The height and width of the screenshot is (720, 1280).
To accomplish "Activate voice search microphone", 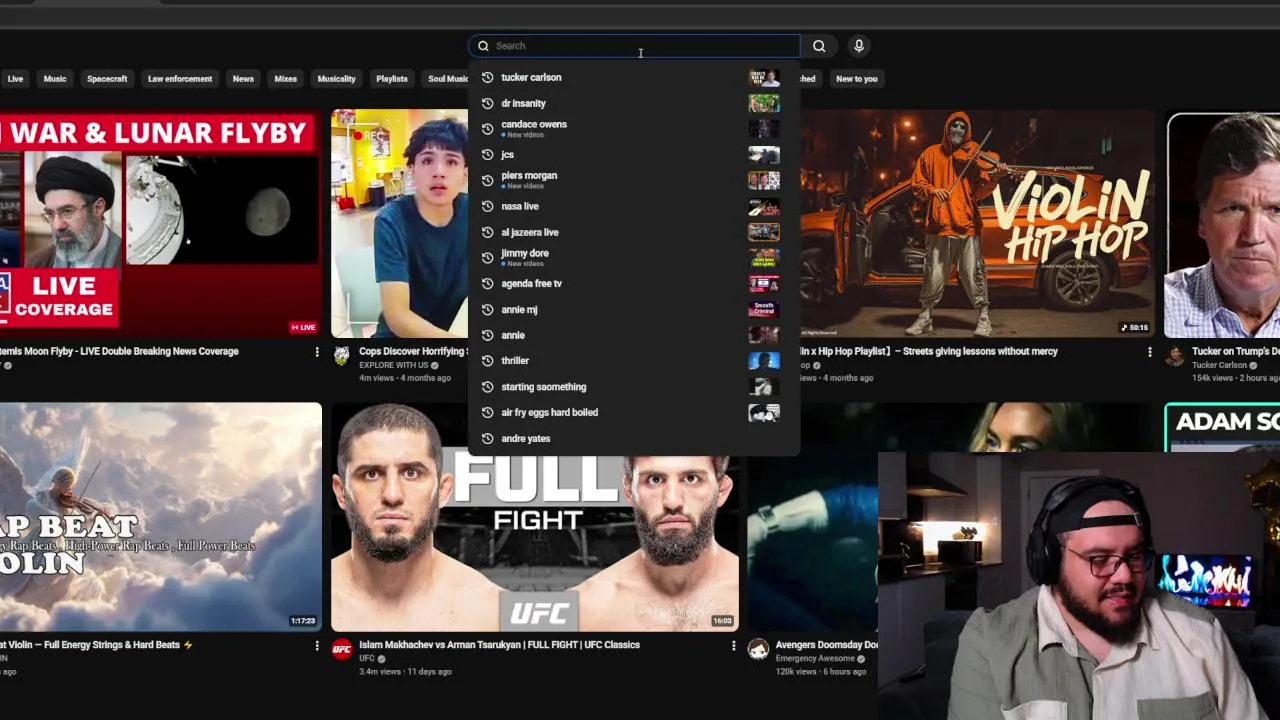I will tap(858, 46).
